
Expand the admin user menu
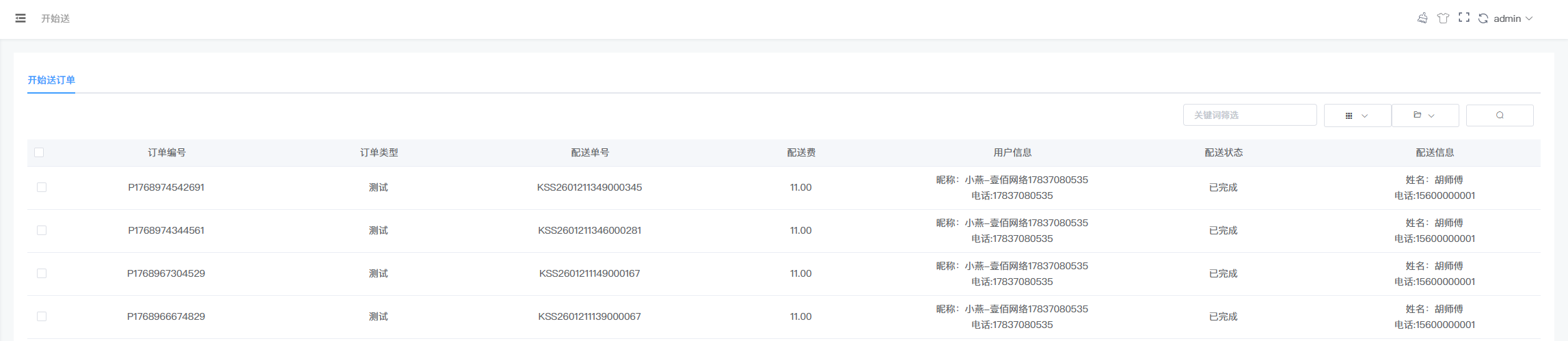1513,18
